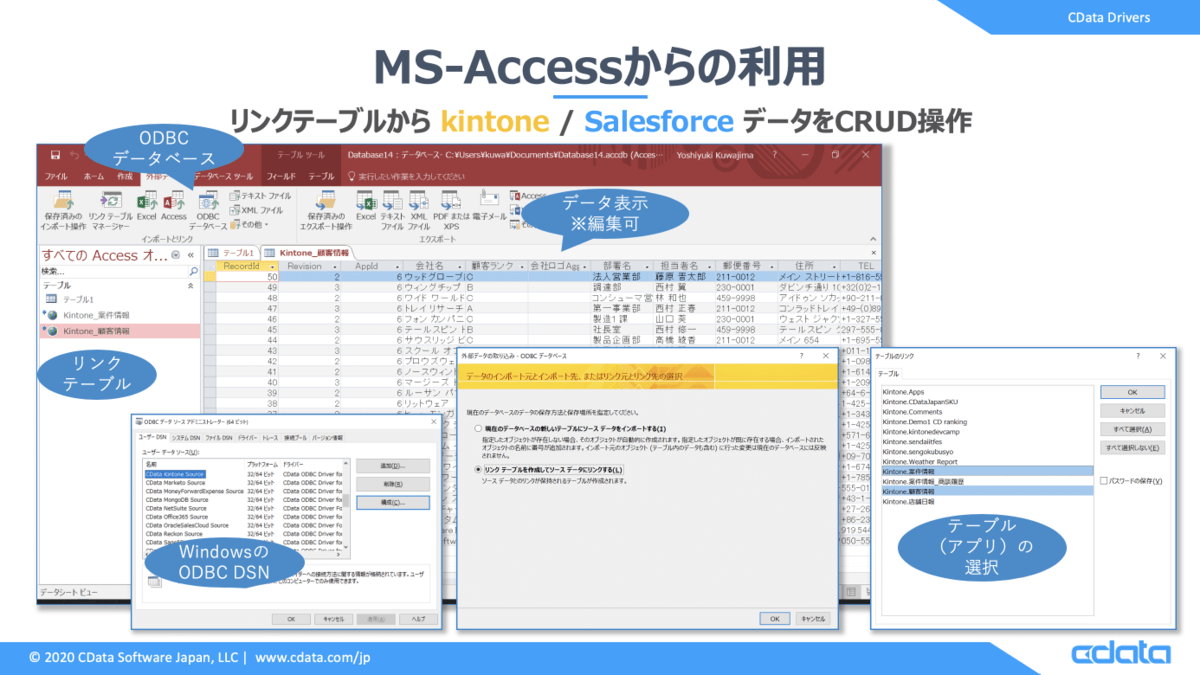The height and width of the screenshot is (675, 1200).
Task: Click すべて選択(A) in テーブルのリンク dialog
Action: tap(1132, 429)
